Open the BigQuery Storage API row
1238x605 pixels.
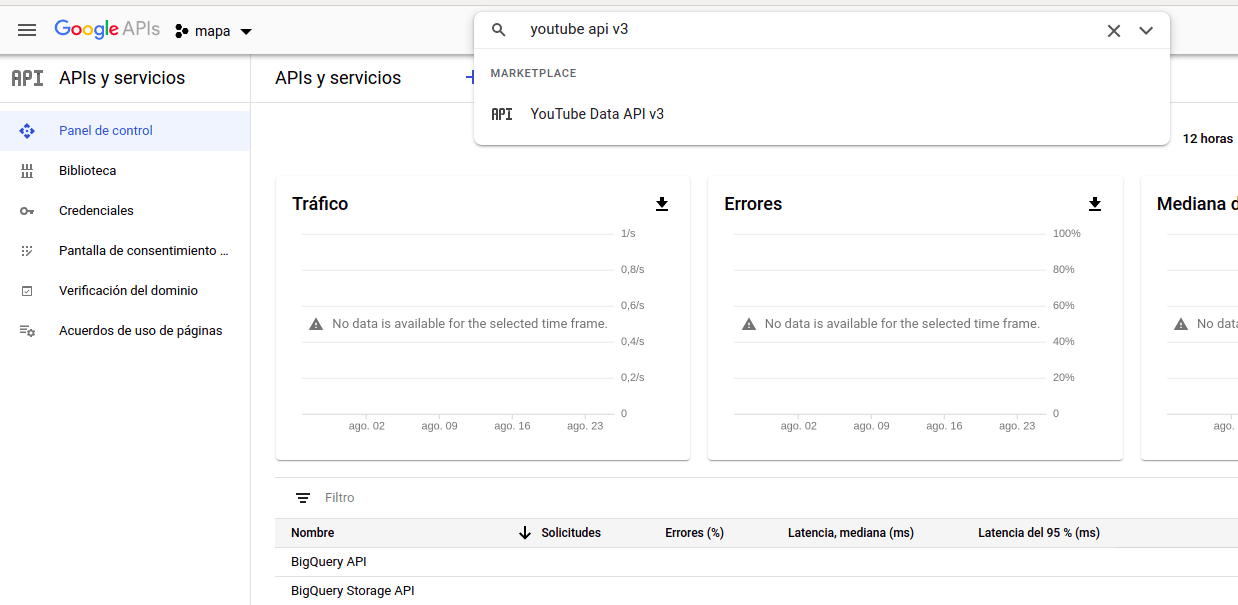coord(756,591)
